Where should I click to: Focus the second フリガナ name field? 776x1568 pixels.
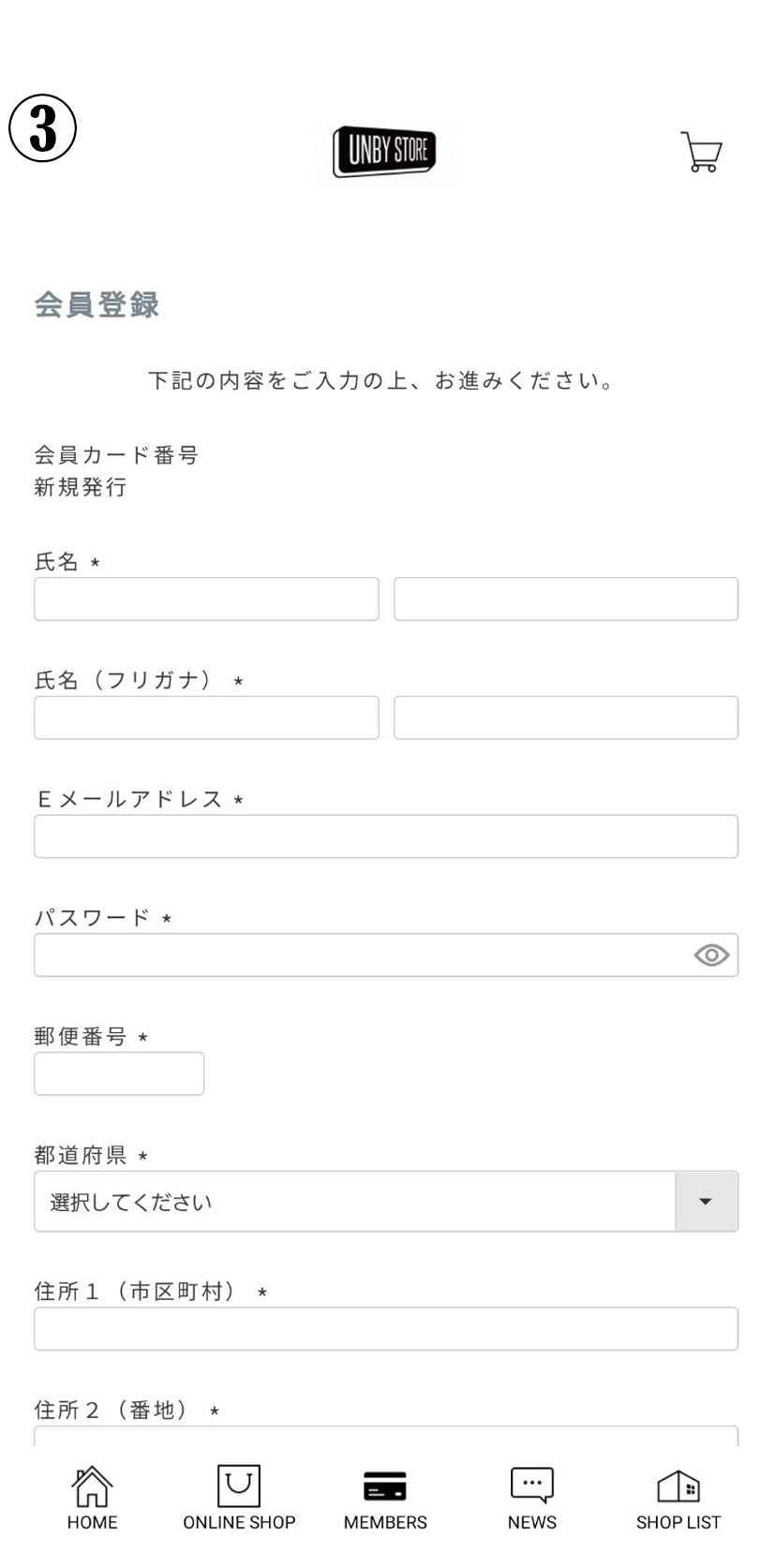(566, 718)
